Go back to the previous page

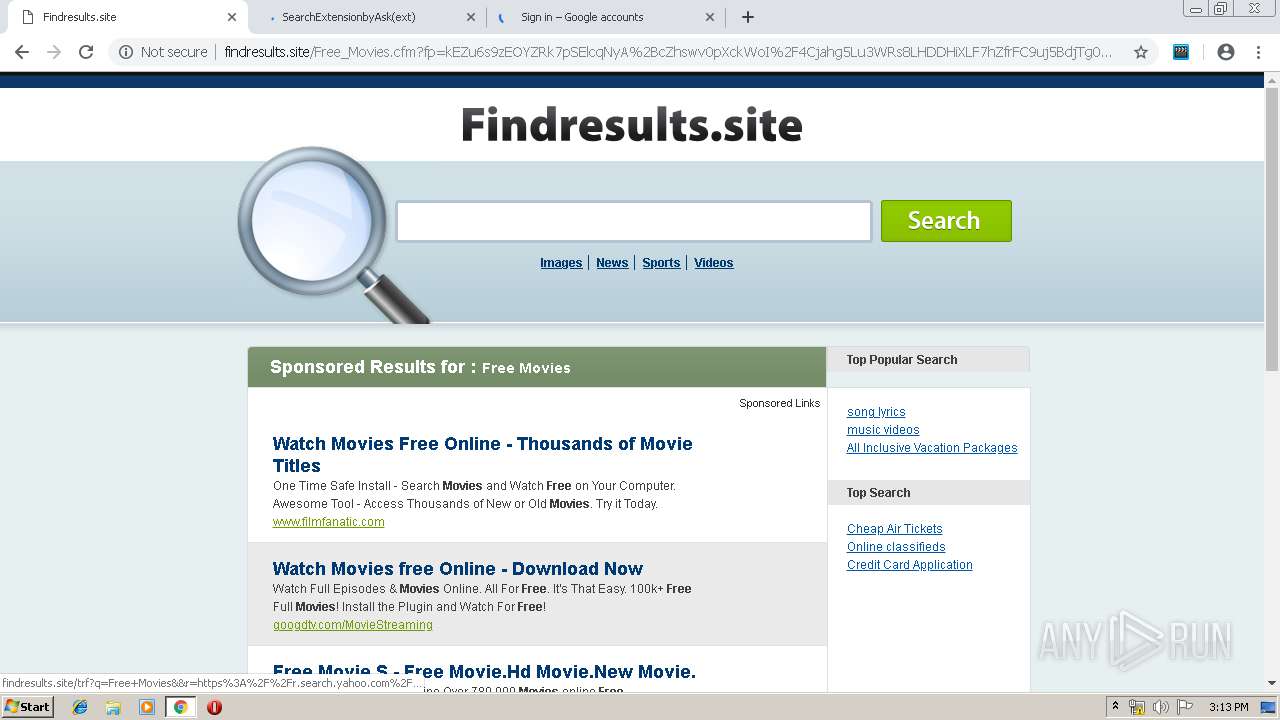22,52
